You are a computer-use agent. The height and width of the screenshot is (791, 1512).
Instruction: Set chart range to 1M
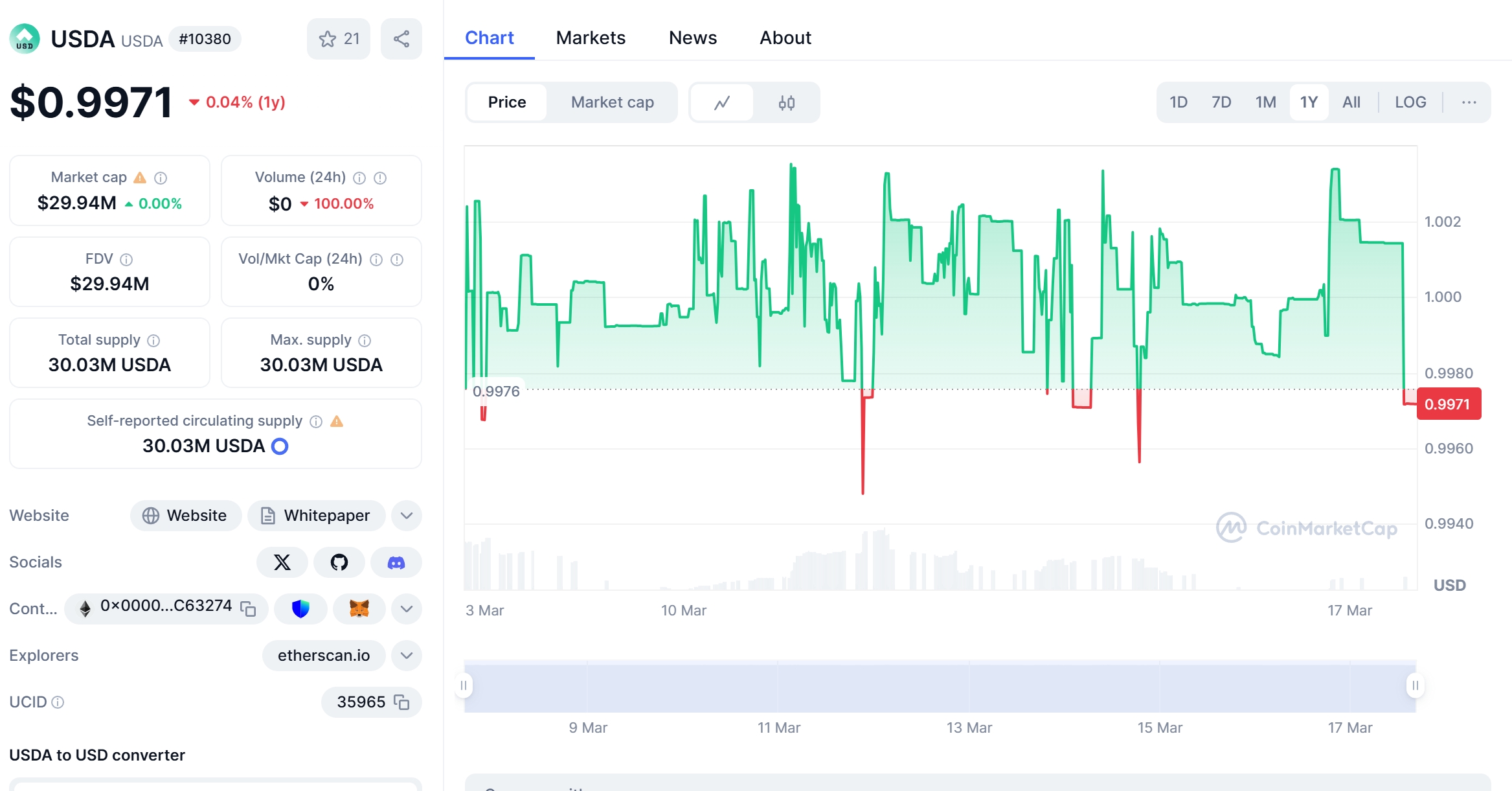(x=1265, y=102)
